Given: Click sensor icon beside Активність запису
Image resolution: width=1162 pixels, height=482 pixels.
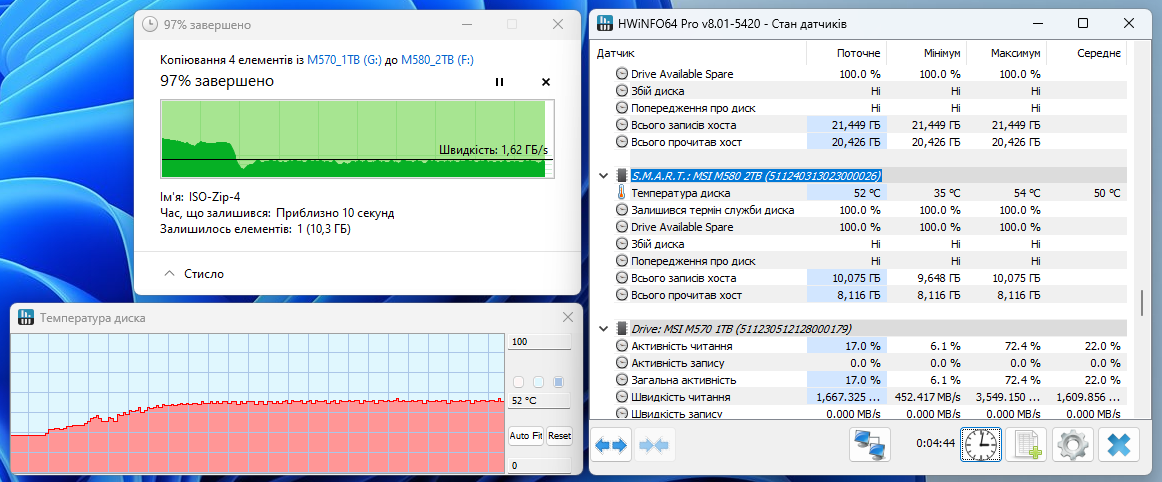Looking at the screenshot, I should [621, 363].
